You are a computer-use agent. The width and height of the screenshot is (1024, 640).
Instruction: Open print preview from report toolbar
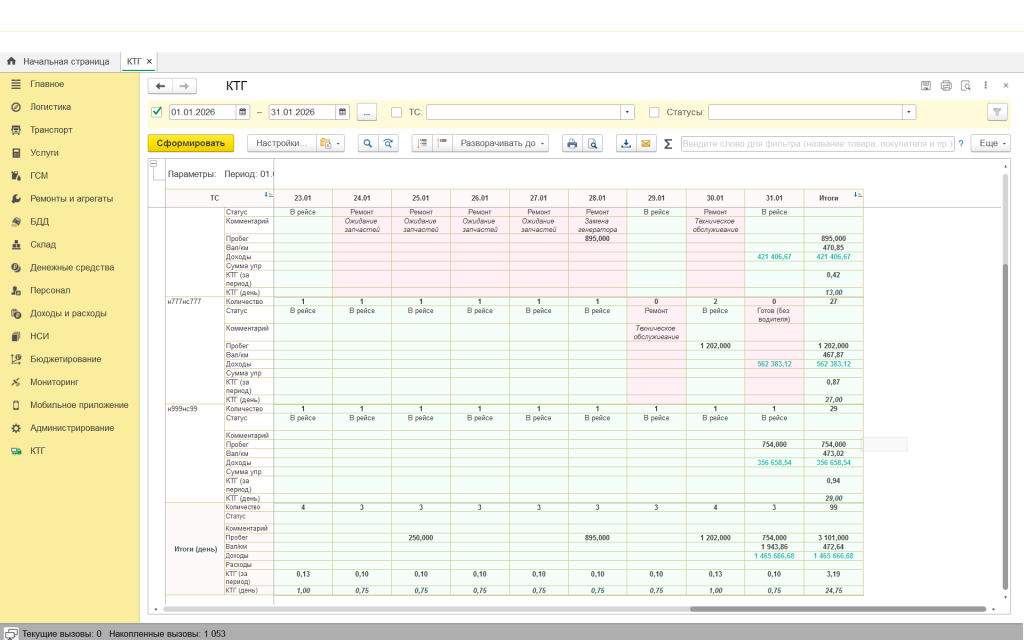[x=593, y=144]
